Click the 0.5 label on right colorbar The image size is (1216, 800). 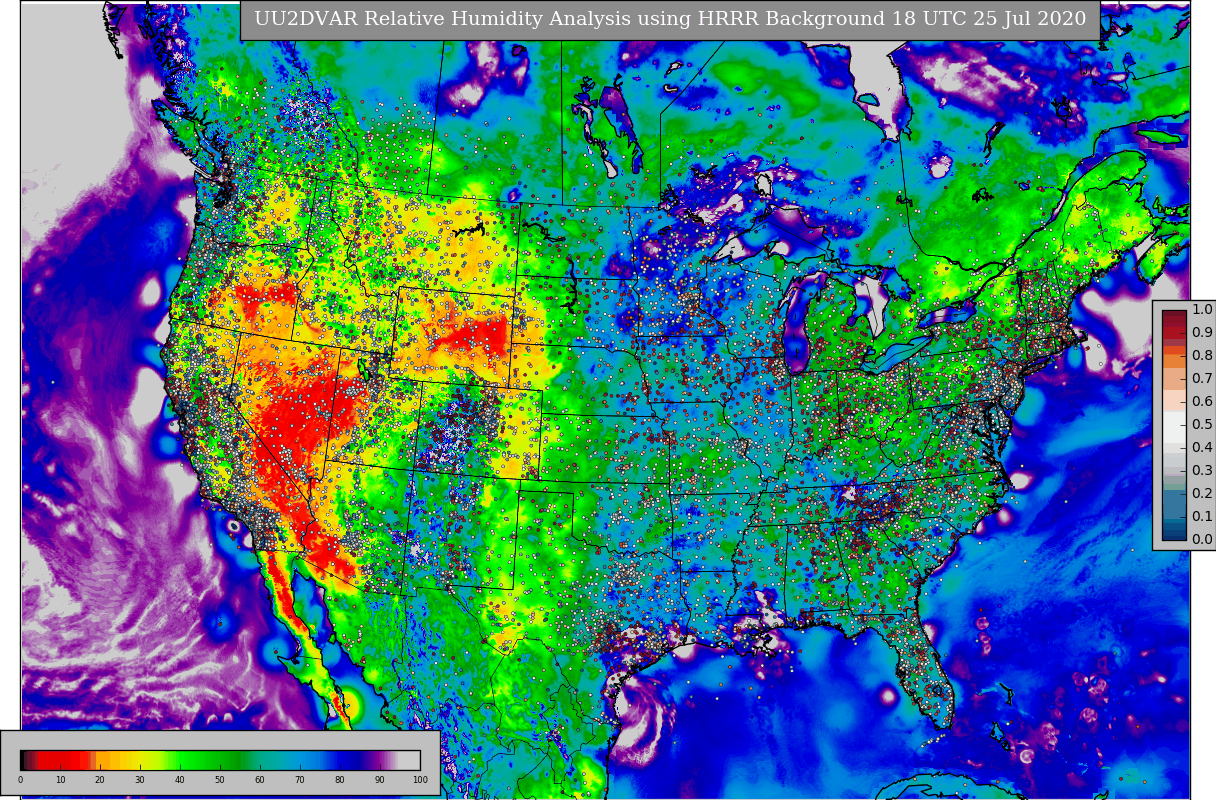1202,425
